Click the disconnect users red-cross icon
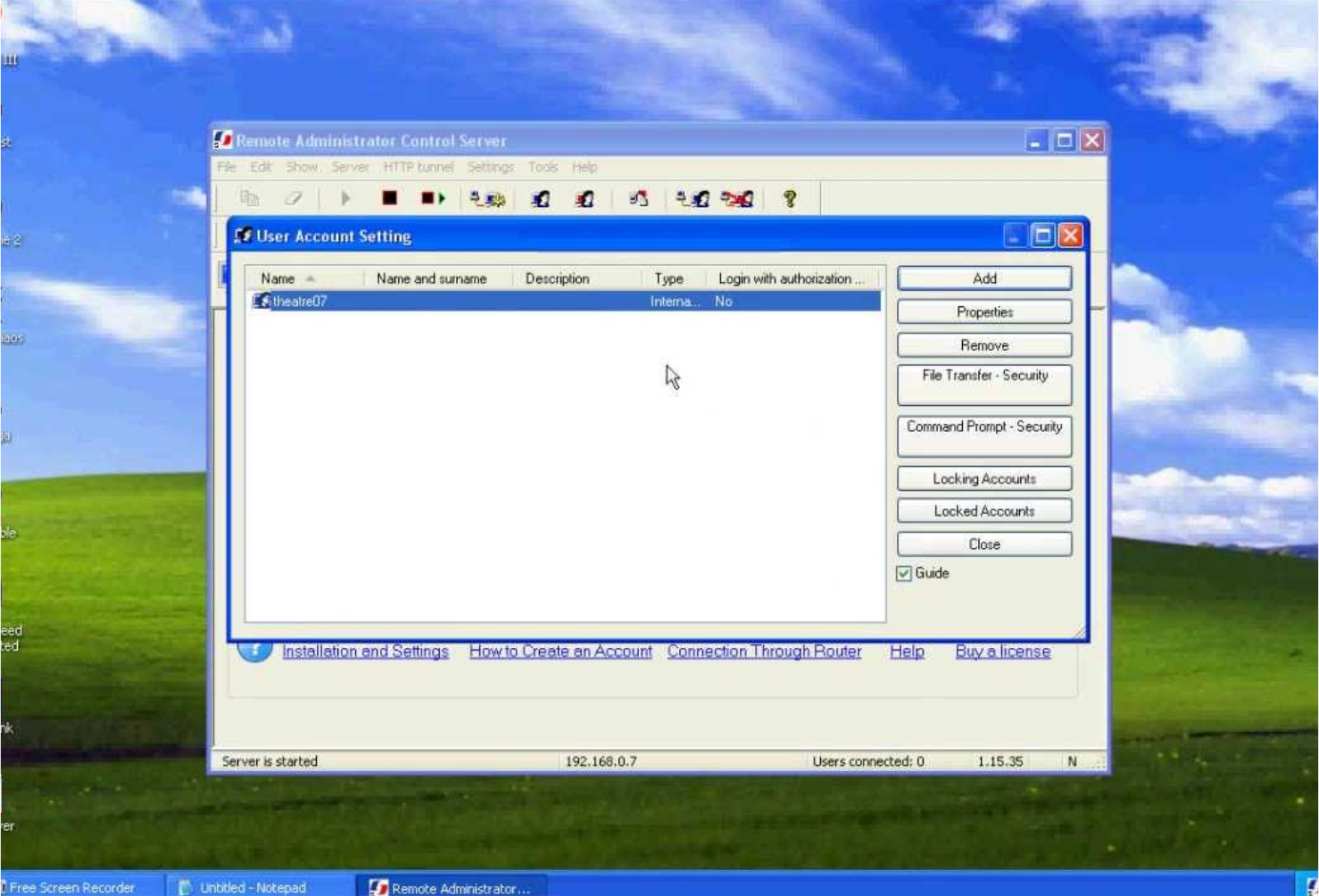This screenshot has height=896, width=1319. coord(737,199)
